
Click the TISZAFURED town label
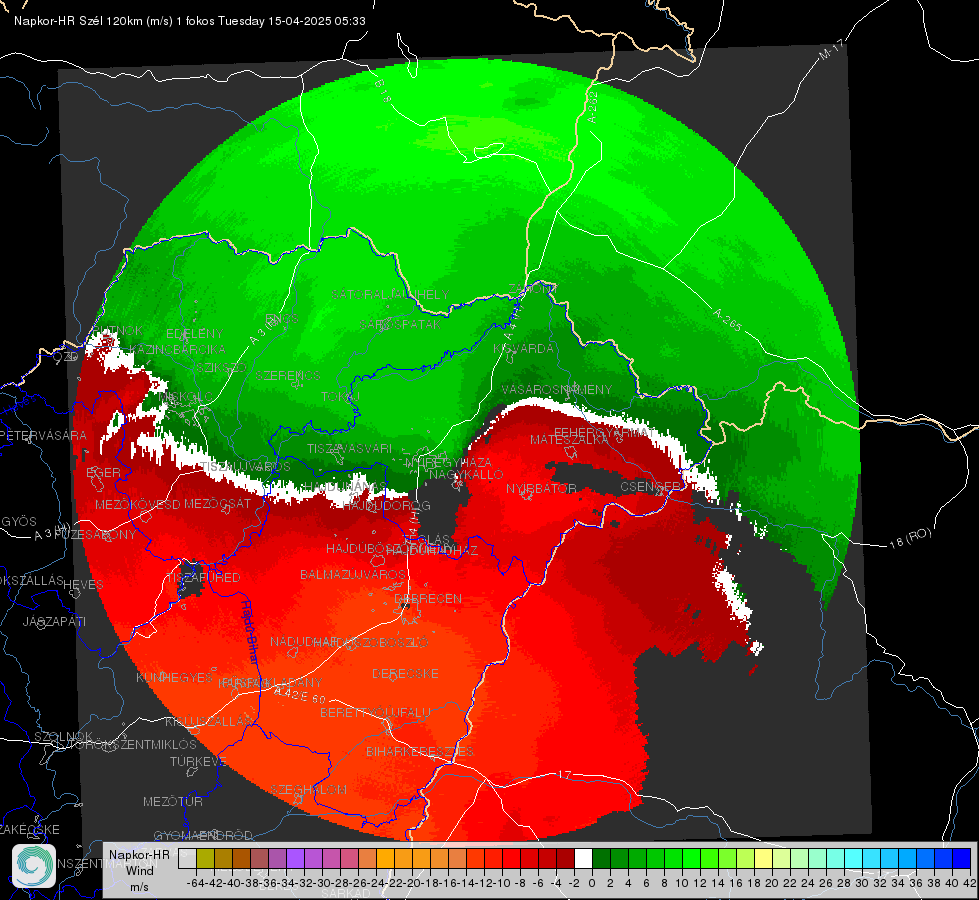pos(203,578)
